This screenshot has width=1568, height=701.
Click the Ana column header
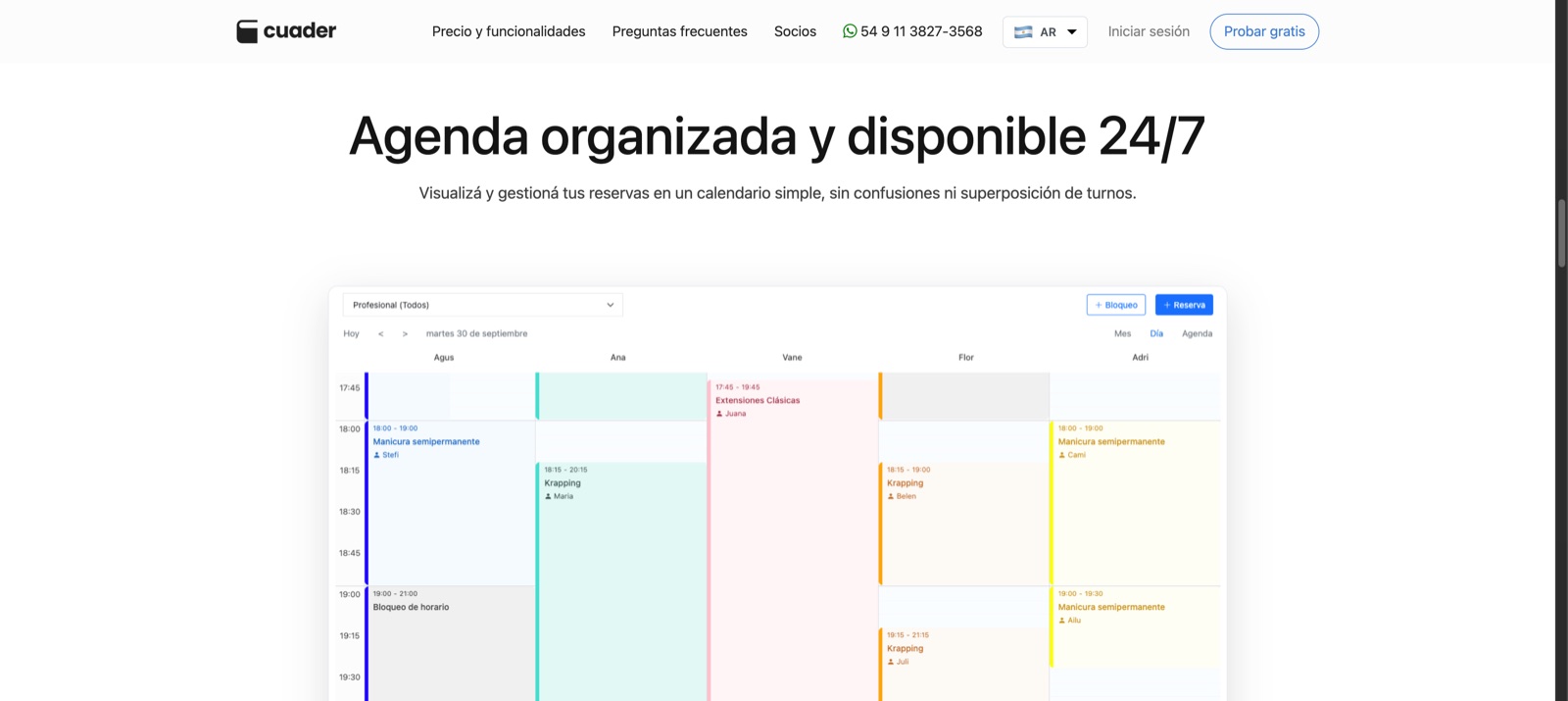pos(617,358)
